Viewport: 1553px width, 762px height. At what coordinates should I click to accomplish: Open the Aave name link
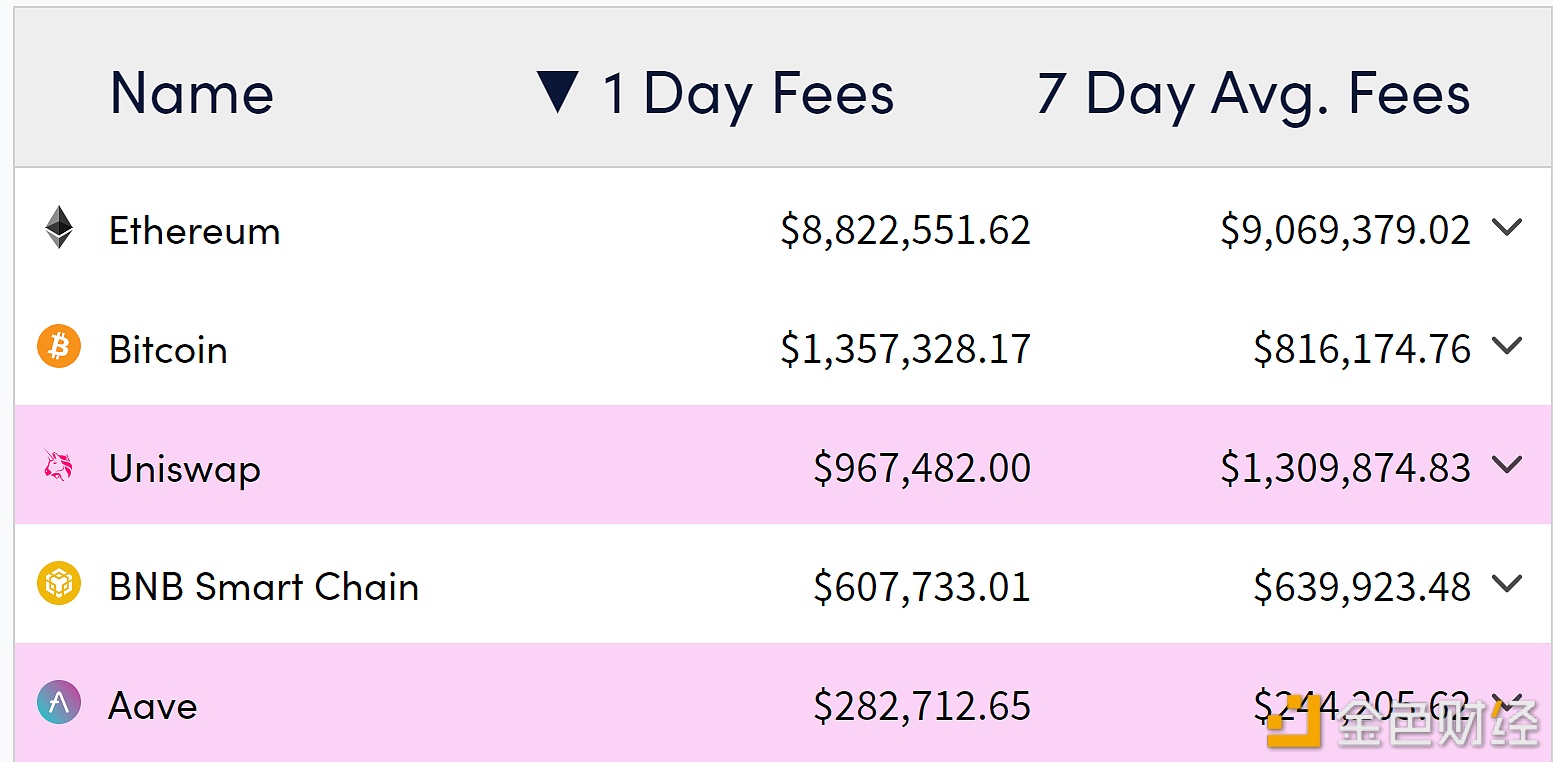coord(152,706)
